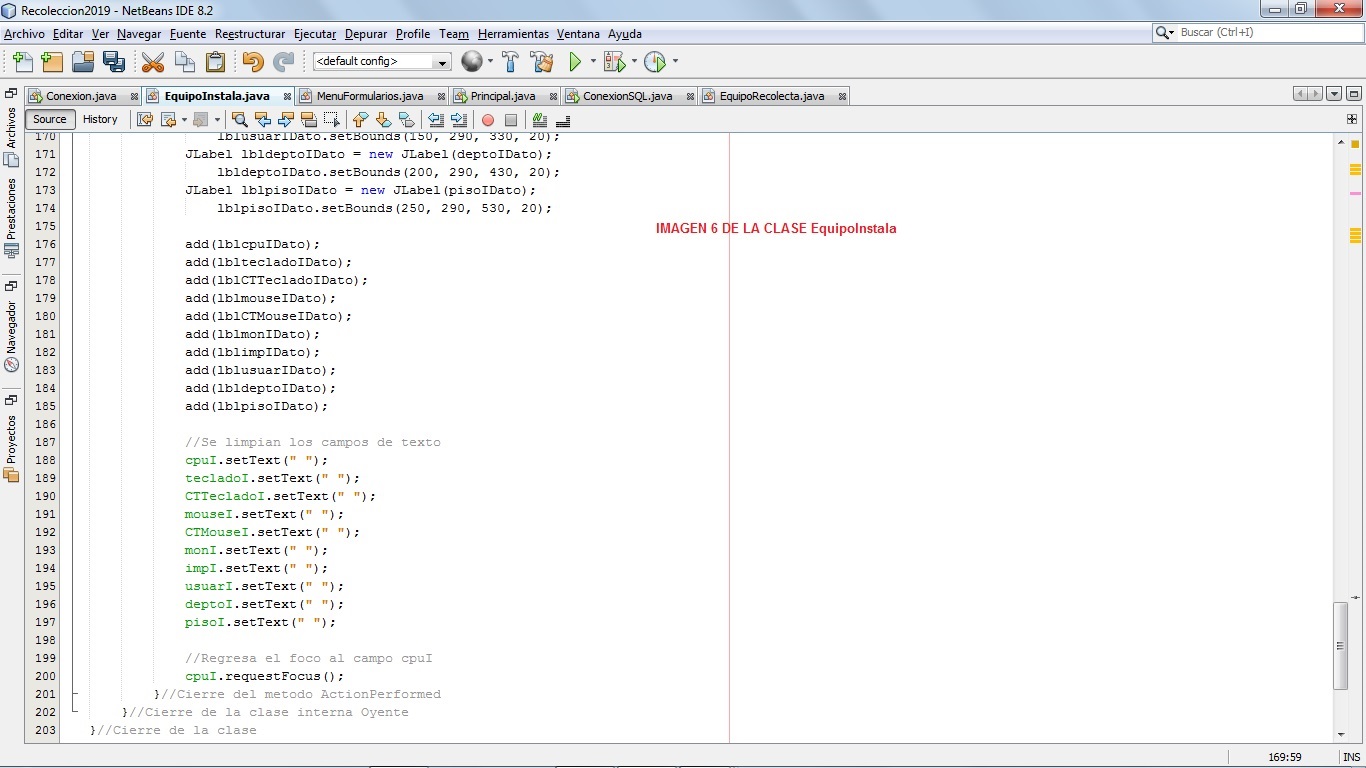Toggle Rectangular Selection icon

(332, 120)
